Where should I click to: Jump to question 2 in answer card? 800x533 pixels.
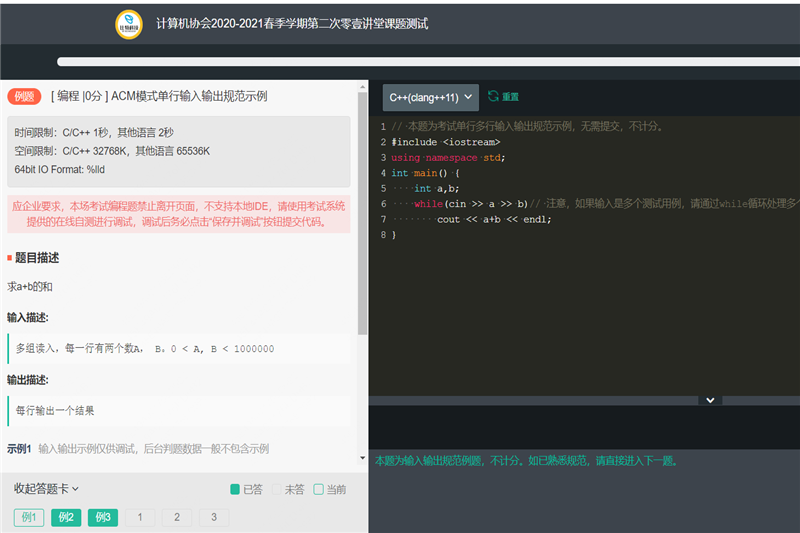pos(177,518)
